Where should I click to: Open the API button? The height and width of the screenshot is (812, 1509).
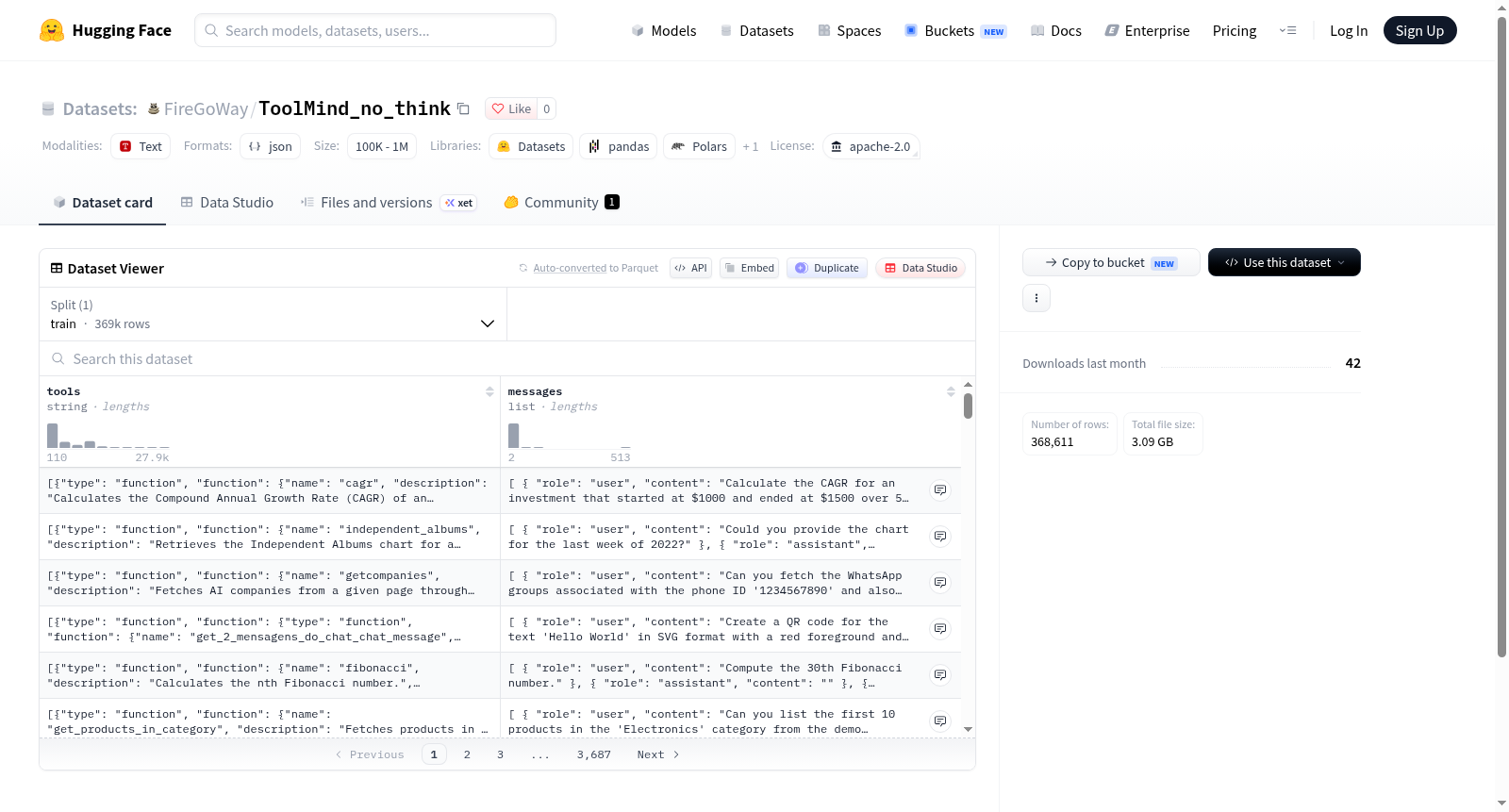(x=690, y=268)
